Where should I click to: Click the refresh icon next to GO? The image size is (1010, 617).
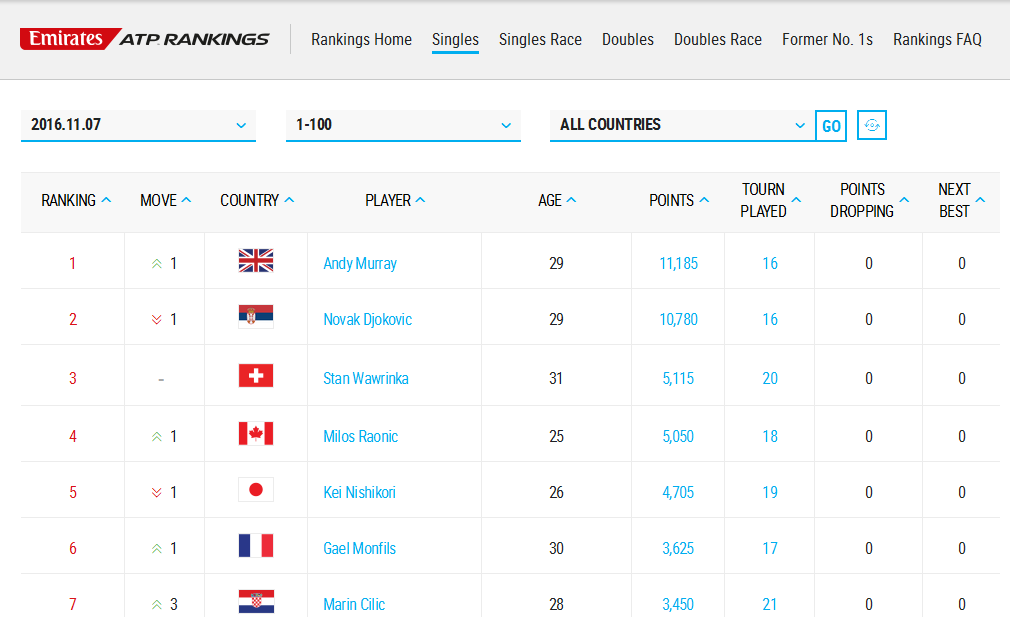coord(872,125)
